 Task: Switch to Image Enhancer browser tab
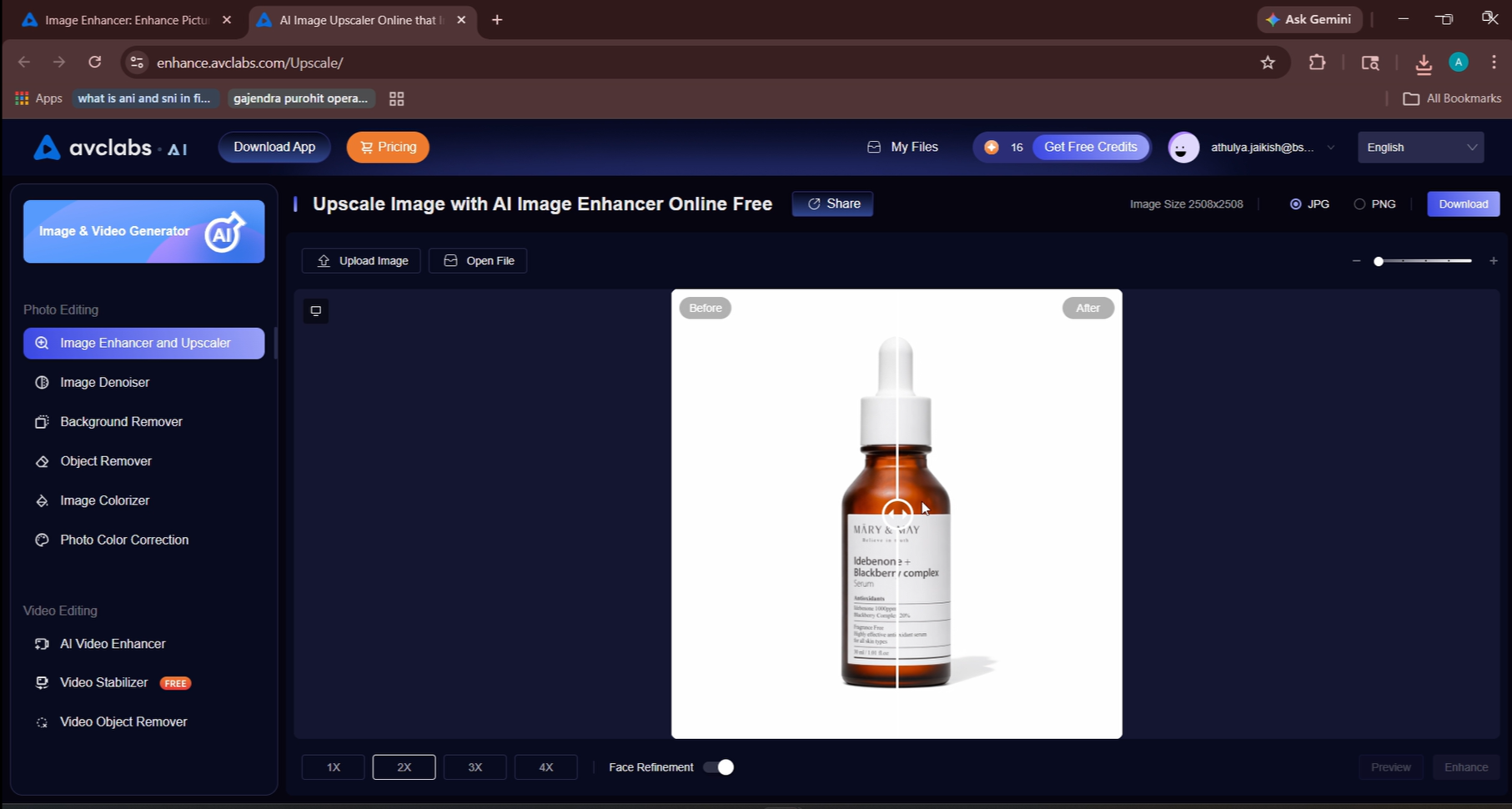(125, 20)
